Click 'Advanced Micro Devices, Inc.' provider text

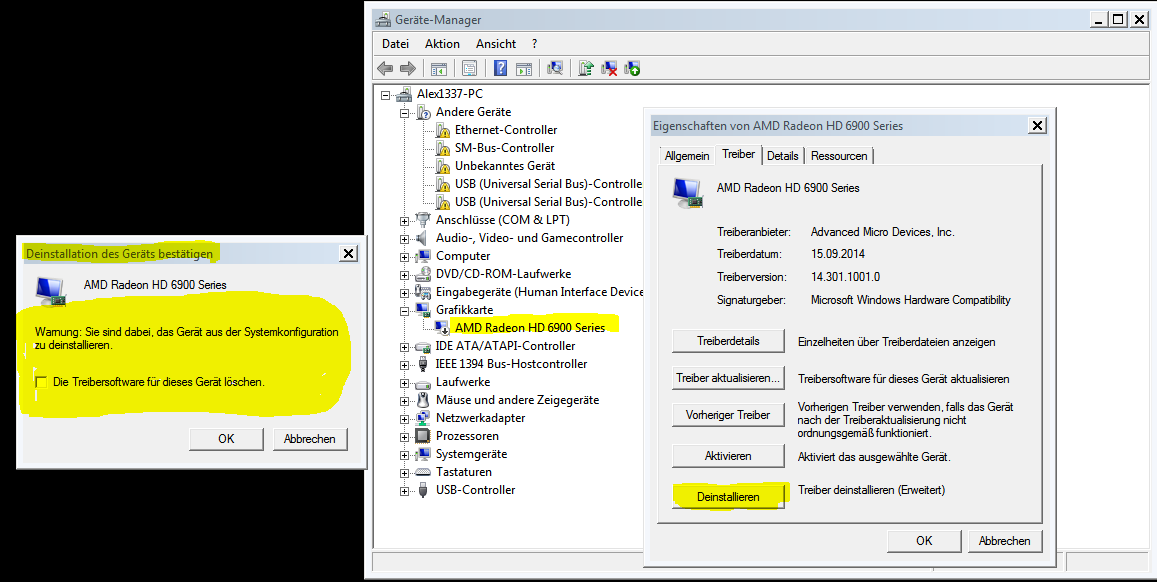883,232
